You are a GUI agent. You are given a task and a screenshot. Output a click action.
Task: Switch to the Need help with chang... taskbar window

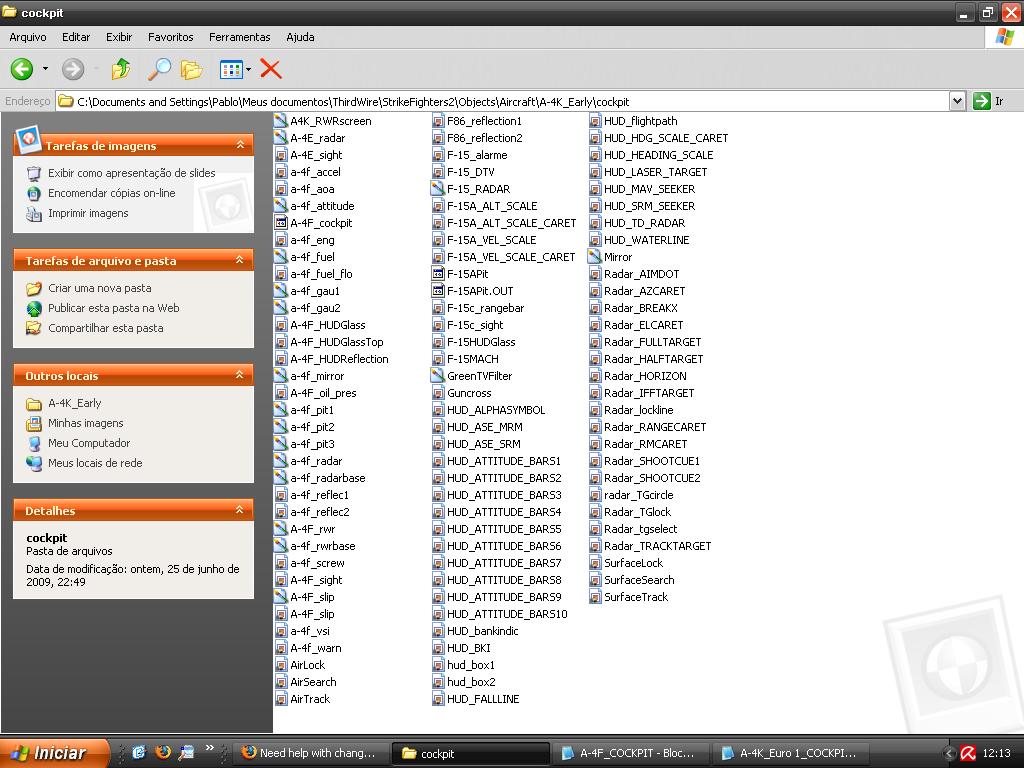tap(311, 753)
